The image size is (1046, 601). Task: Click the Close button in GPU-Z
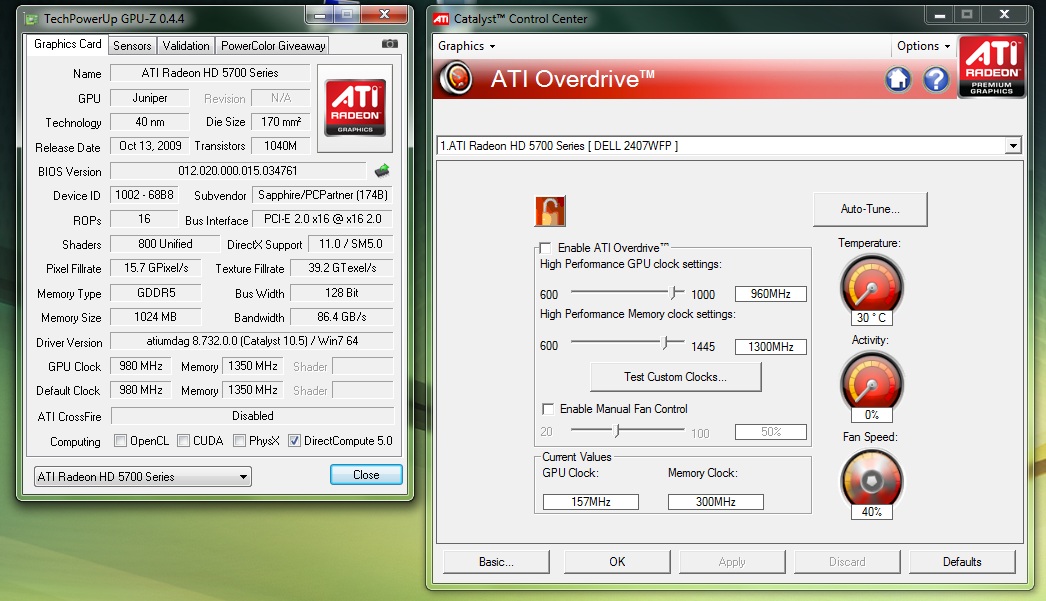pos(366,475)
